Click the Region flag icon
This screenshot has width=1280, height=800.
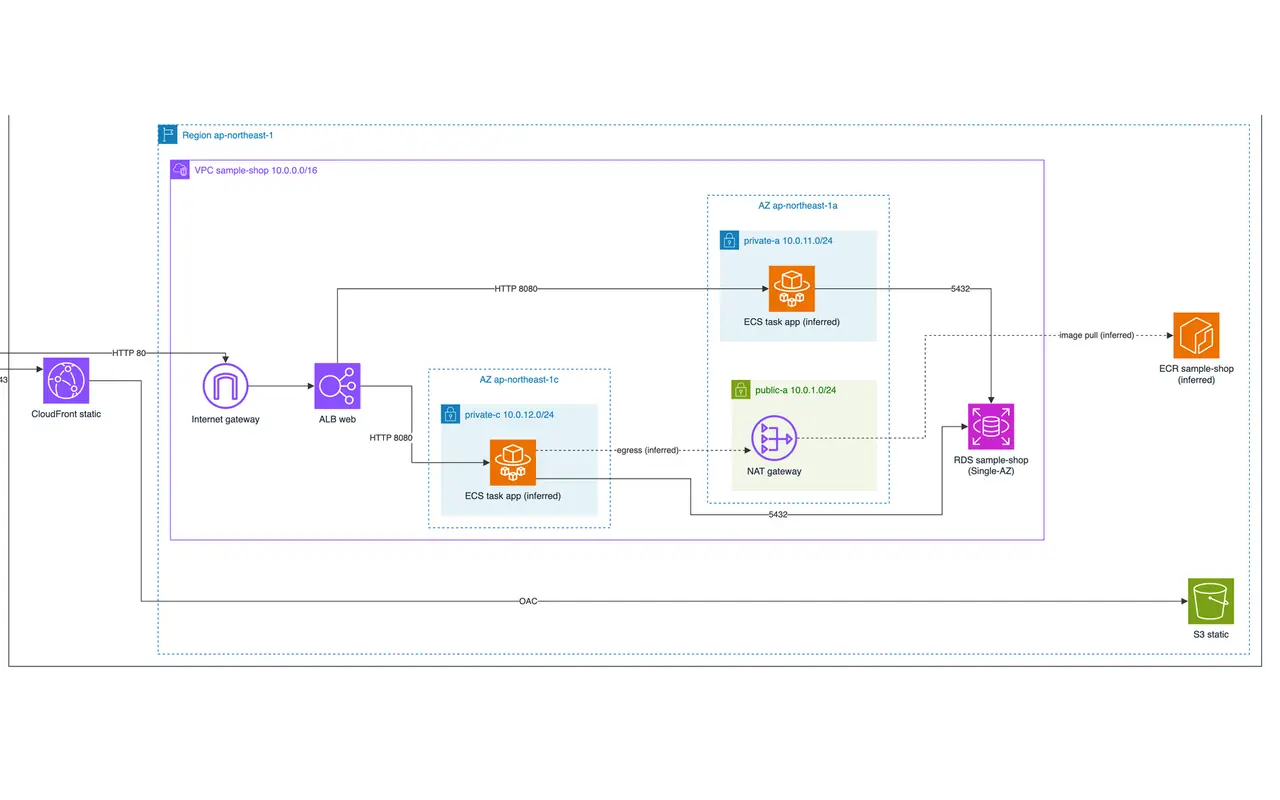pos(168,135)
